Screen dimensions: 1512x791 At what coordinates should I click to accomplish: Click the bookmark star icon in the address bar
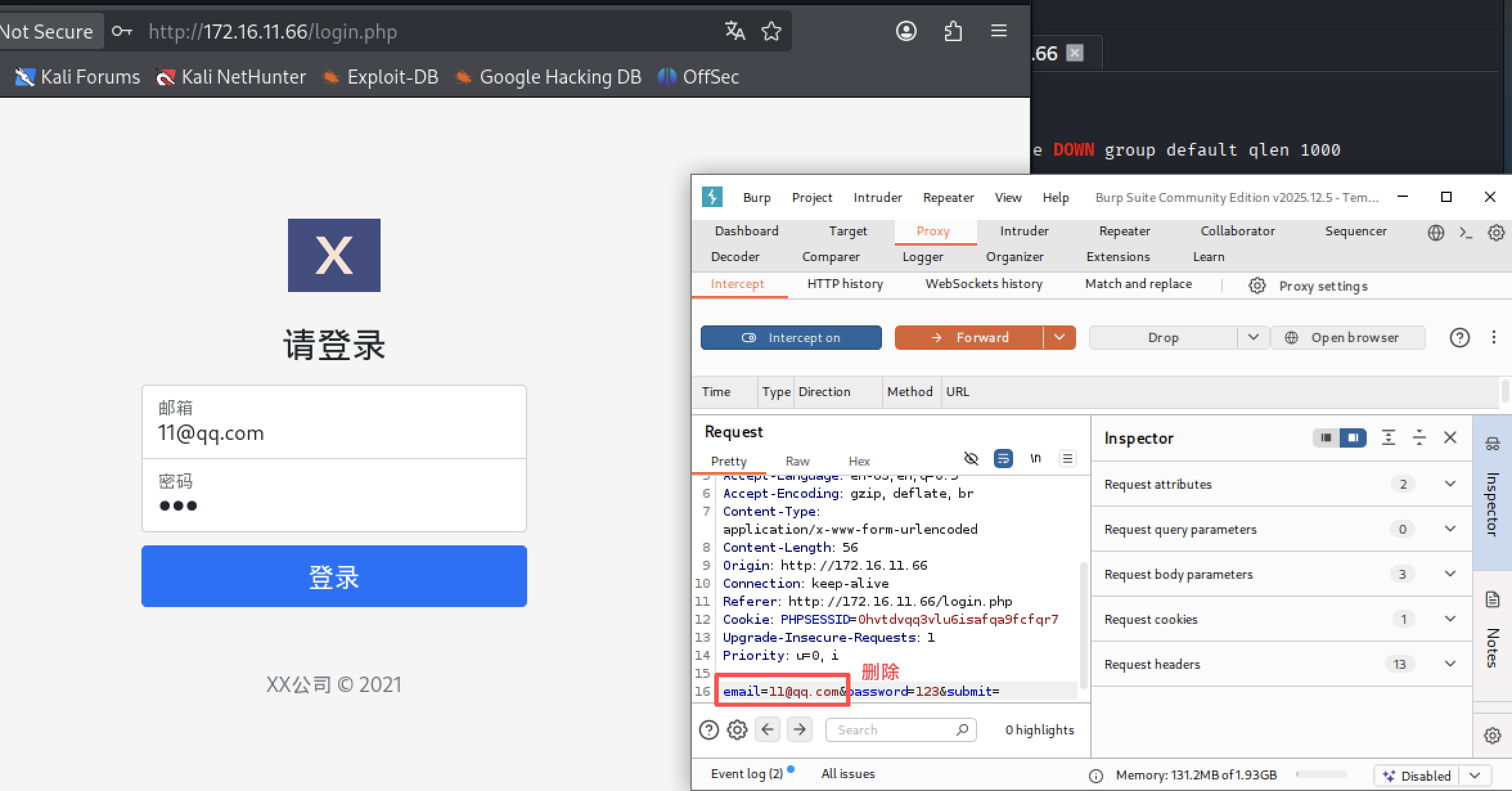click(771, 31)
